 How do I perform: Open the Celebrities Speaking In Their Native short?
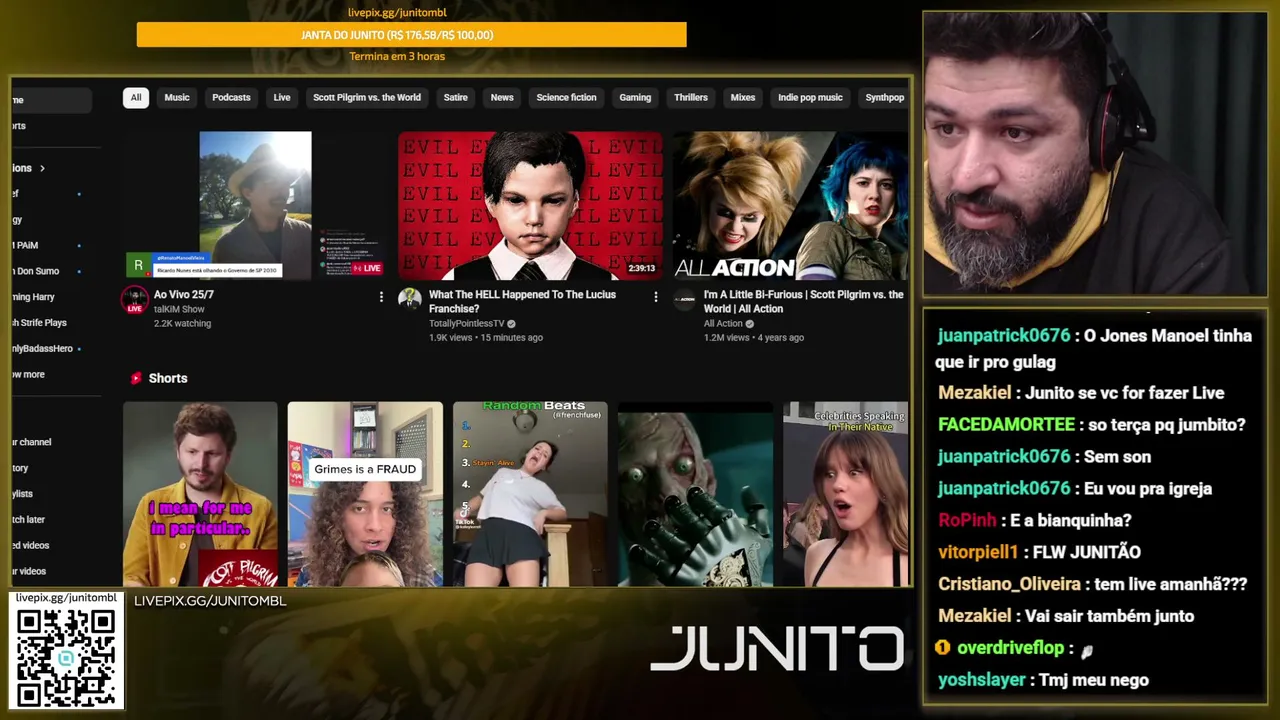[x=846, y=494]
